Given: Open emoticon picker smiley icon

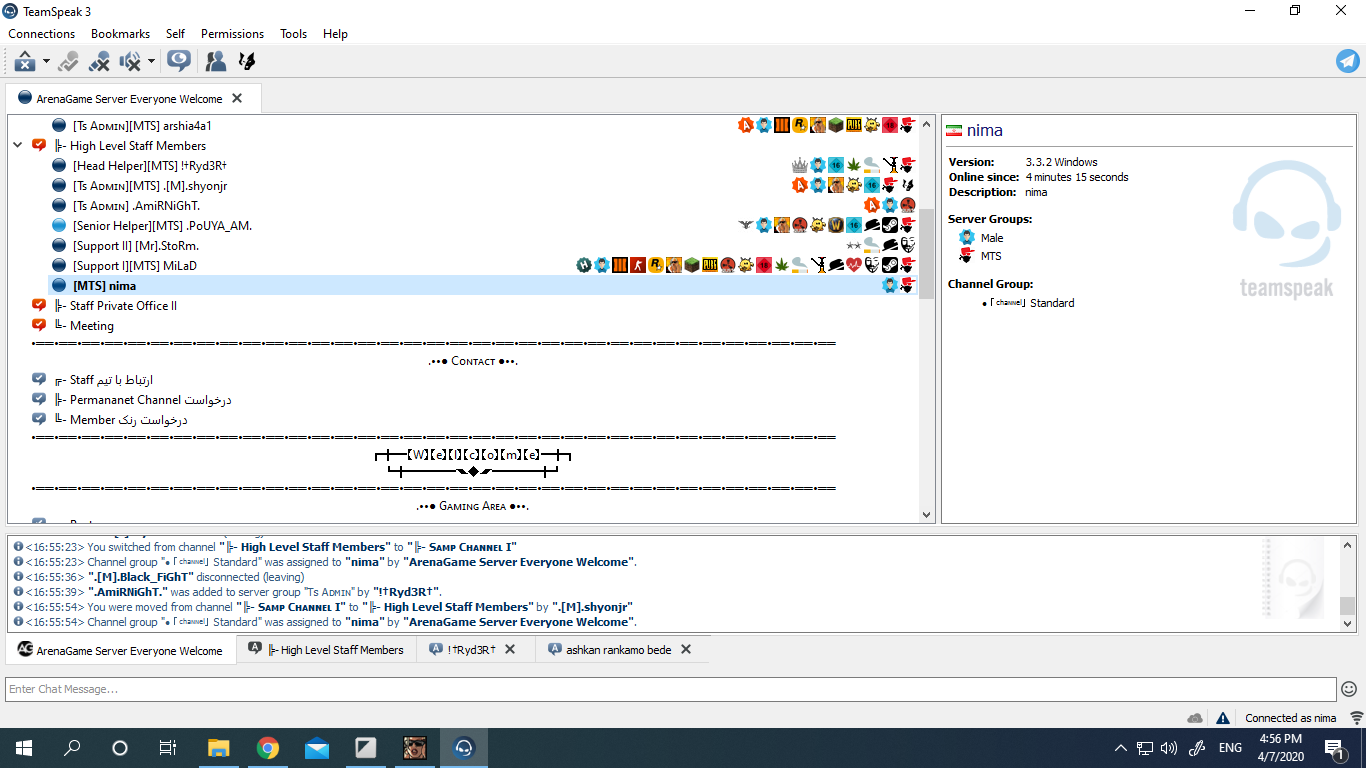Looking at the screenshot, I should click(x=1349, y=689).
